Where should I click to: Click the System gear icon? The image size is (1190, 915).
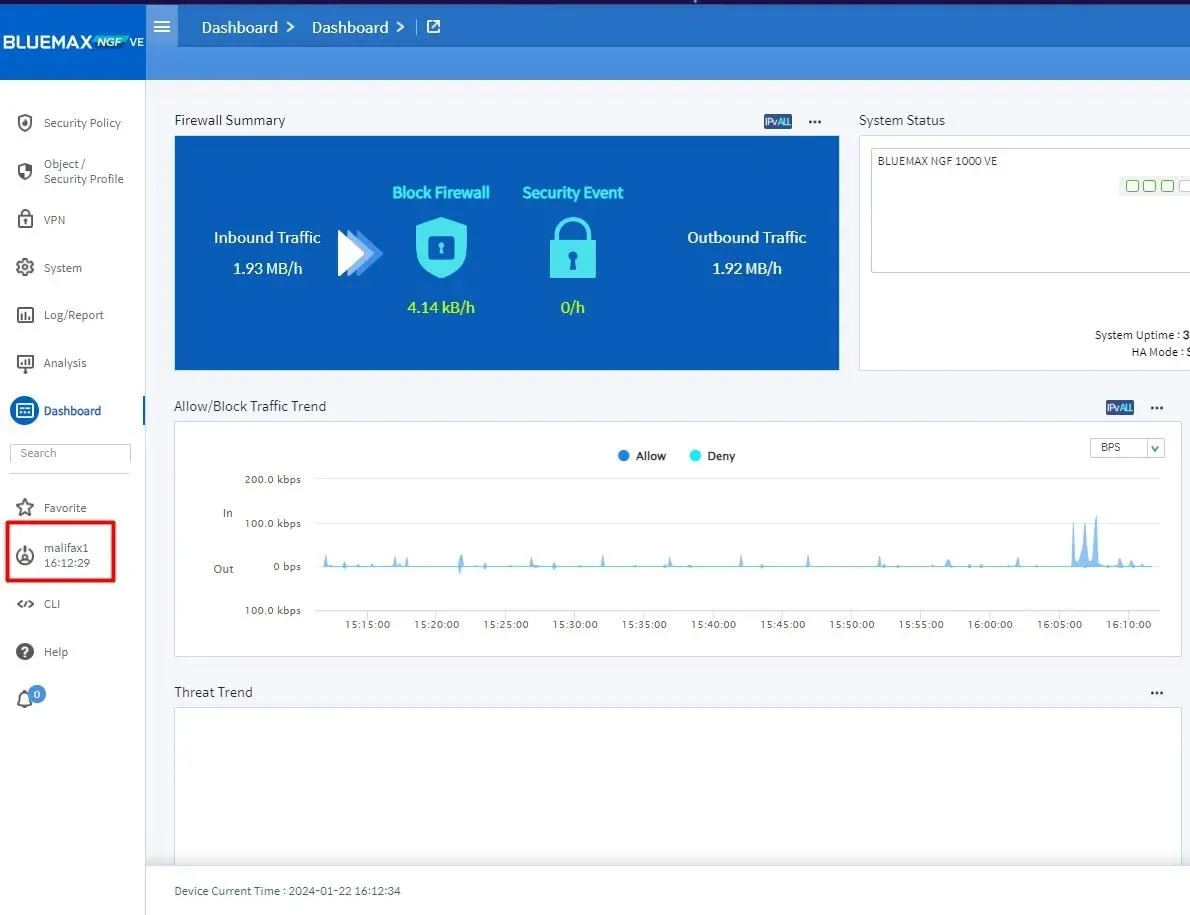point(25,267)
